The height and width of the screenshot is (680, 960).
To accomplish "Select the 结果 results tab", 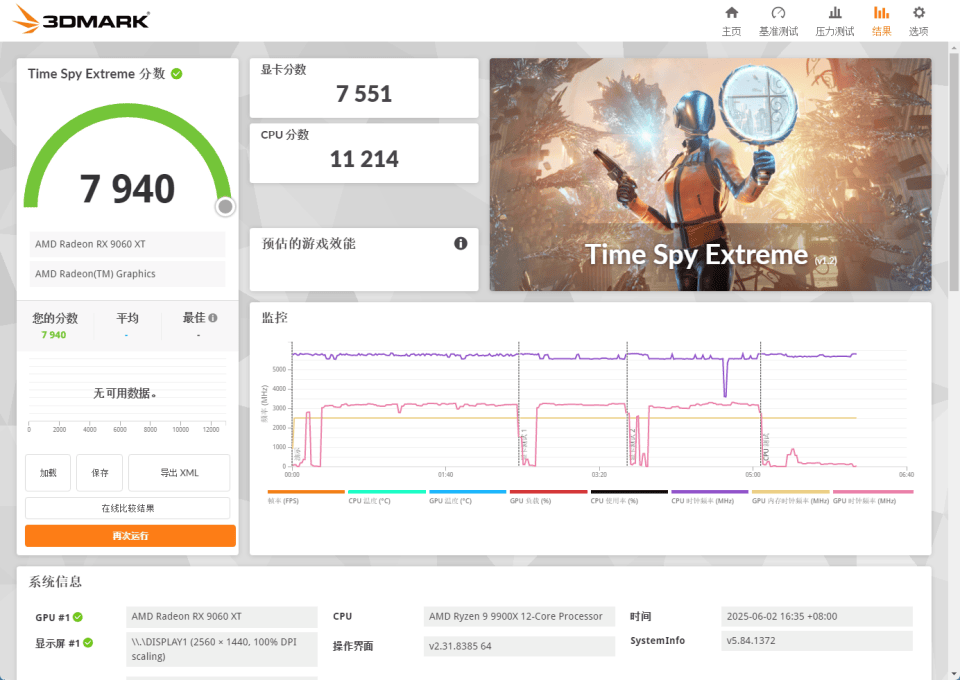I will click(x=881, y=21).
